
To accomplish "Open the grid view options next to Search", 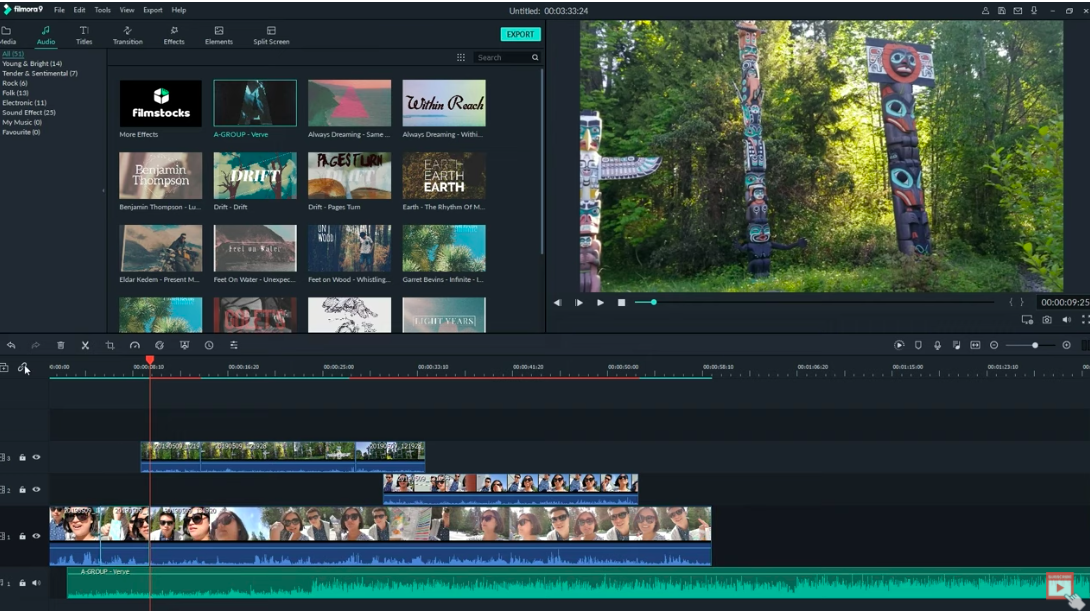I will [x=461, y=58].
